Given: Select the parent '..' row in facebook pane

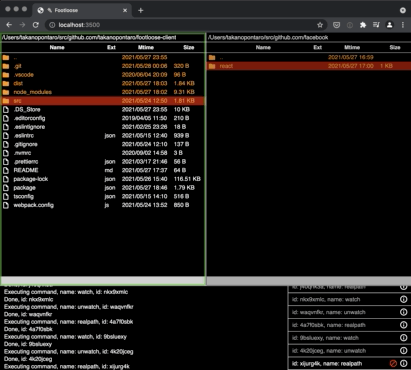Looking at the screenshot, I should [309, 57].
